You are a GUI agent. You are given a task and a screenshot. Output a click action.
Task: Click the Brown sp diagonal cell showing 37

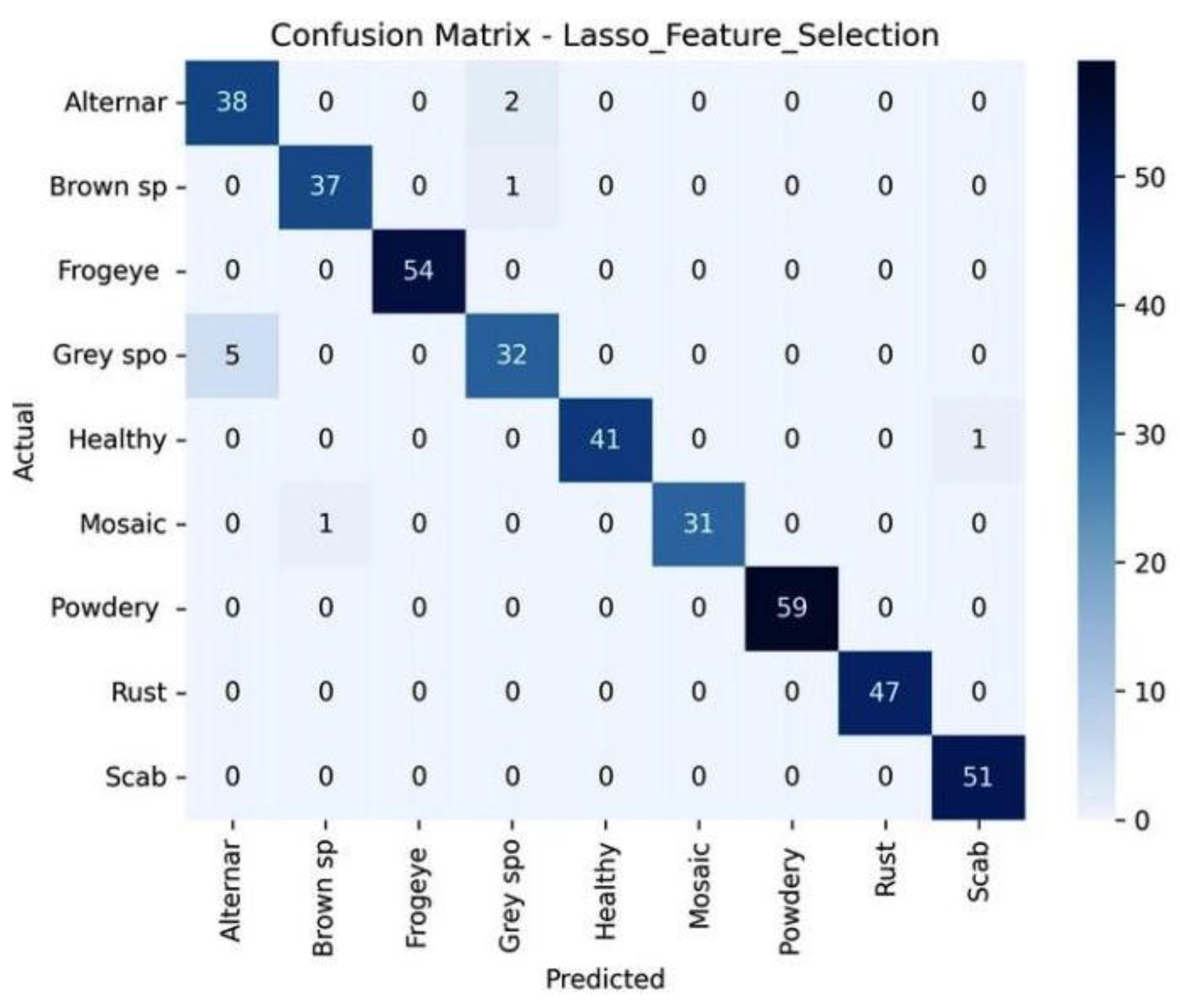point(325,186)
